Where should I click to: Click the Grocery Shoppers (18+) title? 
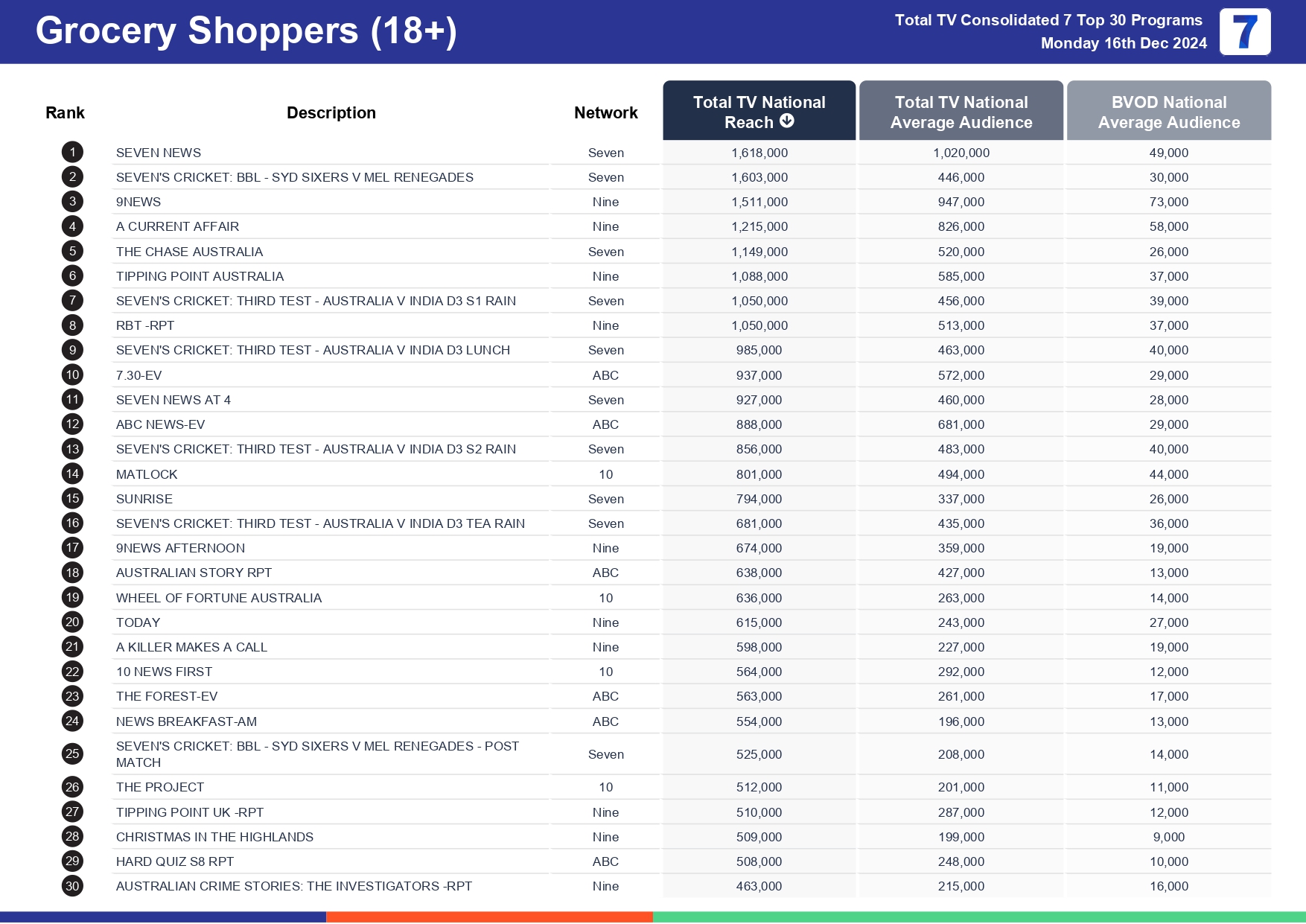pyautogui.click(x=246, y=31)
